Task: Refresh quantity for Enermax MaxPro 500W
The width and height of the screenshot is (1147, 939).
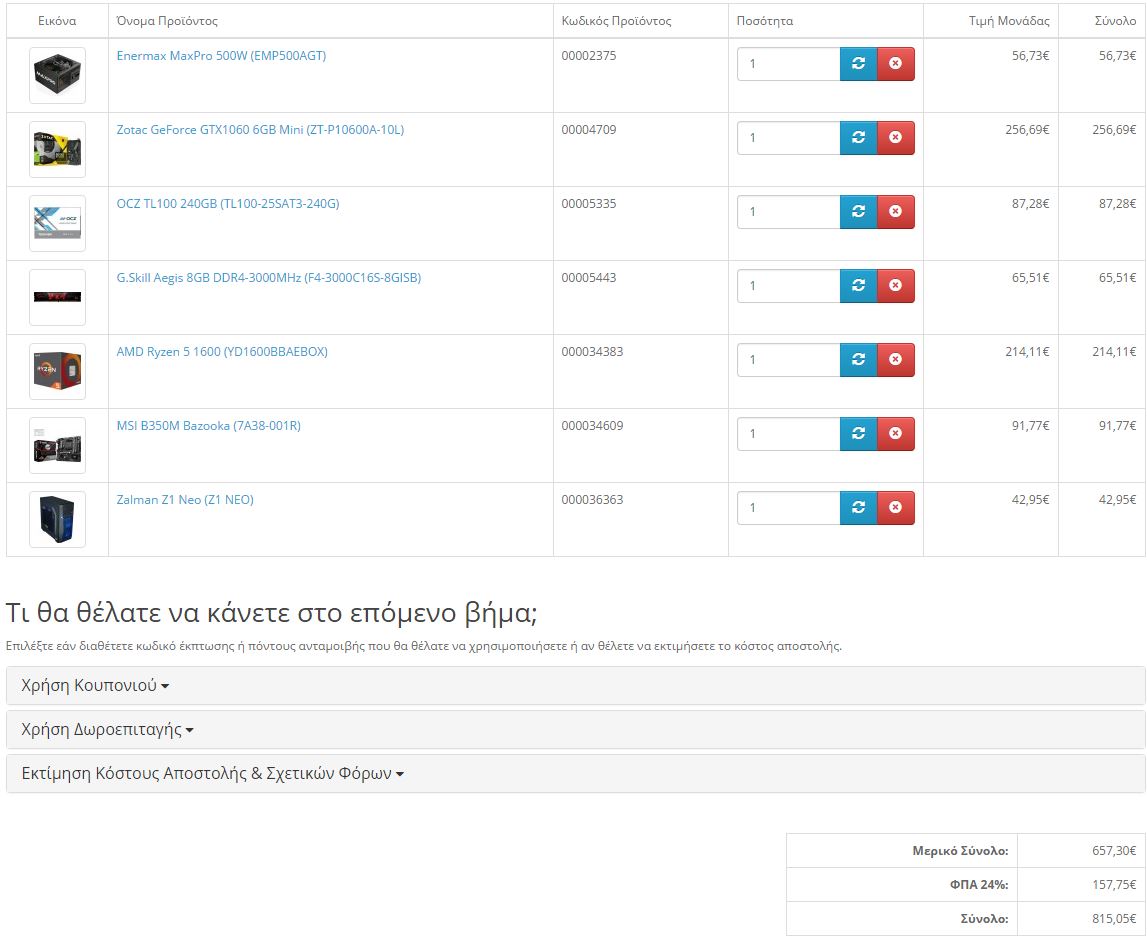Action: 858,64
